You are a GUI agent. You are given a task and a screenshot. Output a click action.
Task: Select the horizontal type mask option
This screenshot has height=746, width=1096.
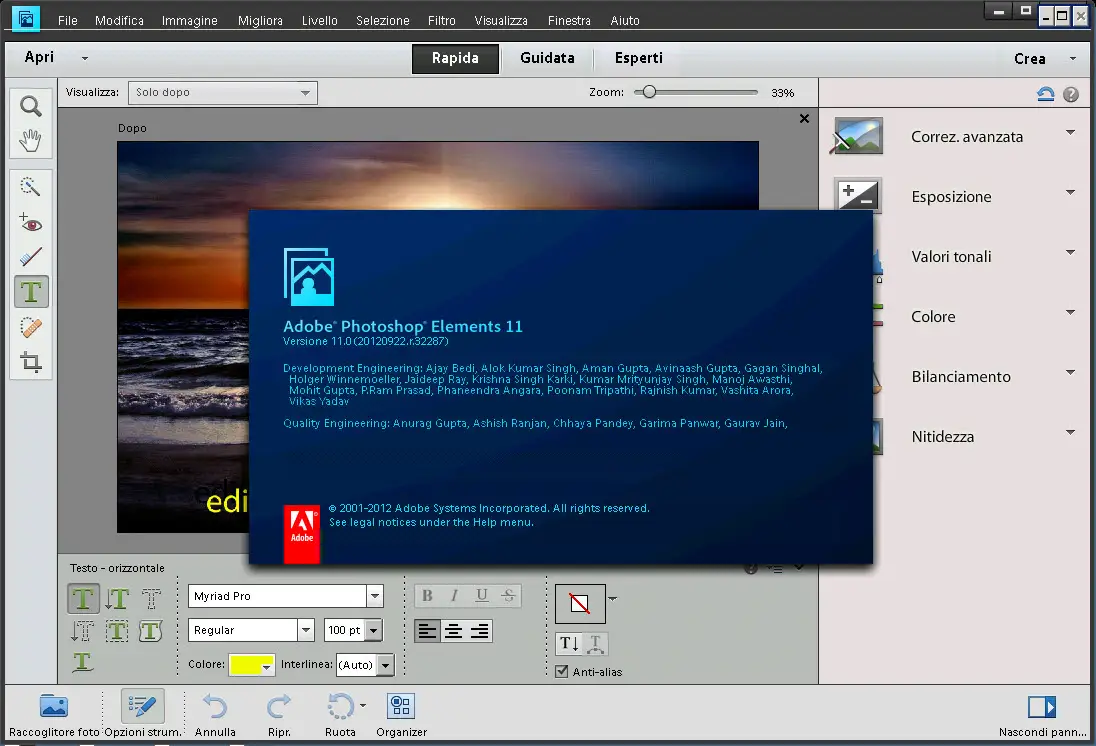point(151,599)
